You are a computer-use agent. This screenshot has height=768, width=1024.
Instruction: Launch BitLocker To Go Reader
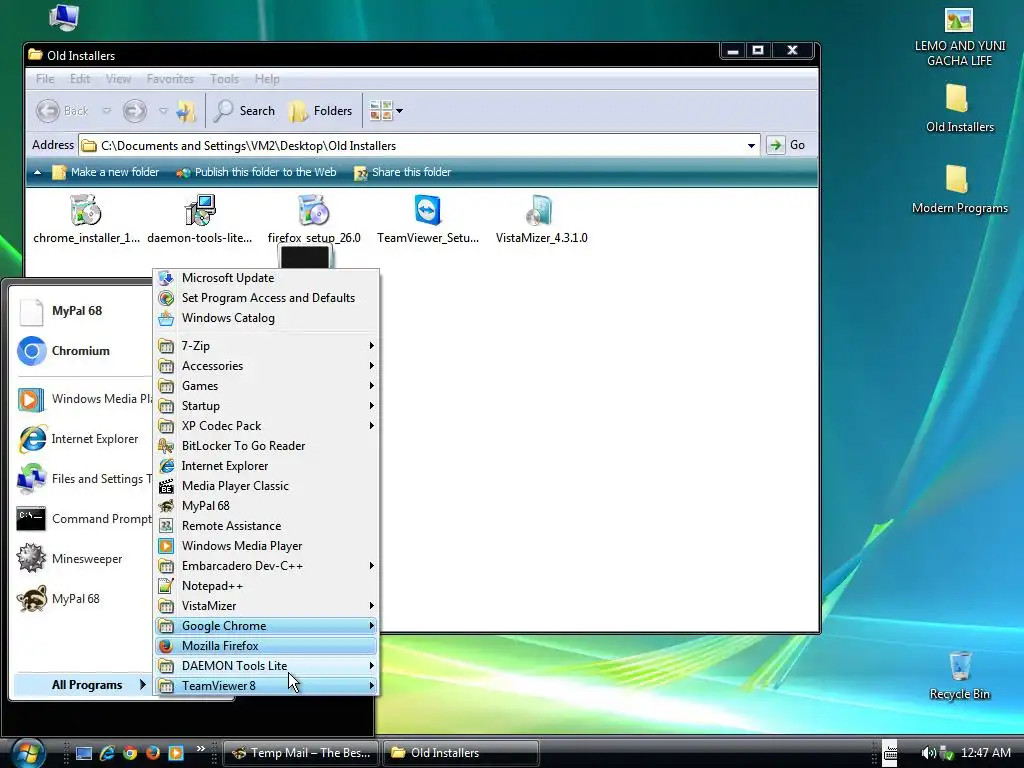coord(266,446)
